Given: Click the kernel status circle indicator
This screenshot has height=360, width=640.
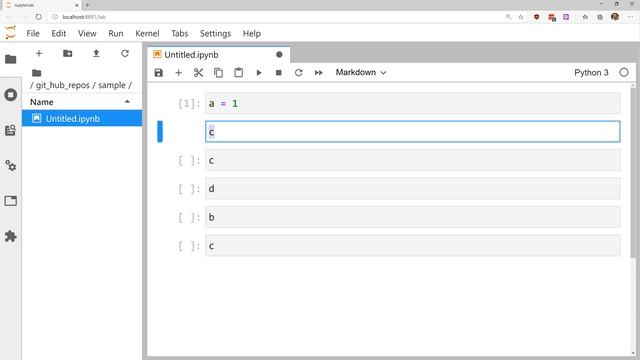Looking at the screenshot, I should click(624, 73).
